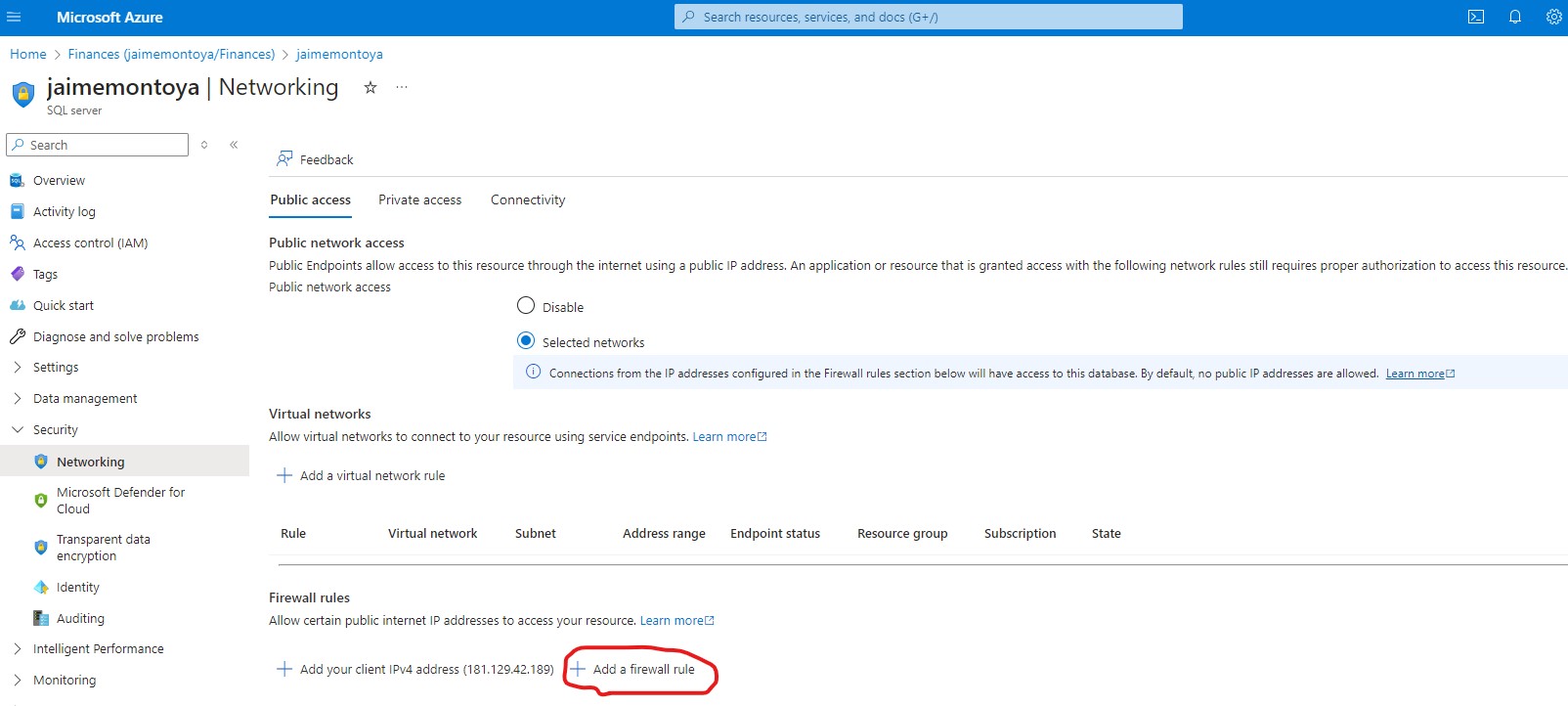Screen dimensions: 1568x706
Task: Click the Microsoft Azure logo text
Action: tap(109, 17)
